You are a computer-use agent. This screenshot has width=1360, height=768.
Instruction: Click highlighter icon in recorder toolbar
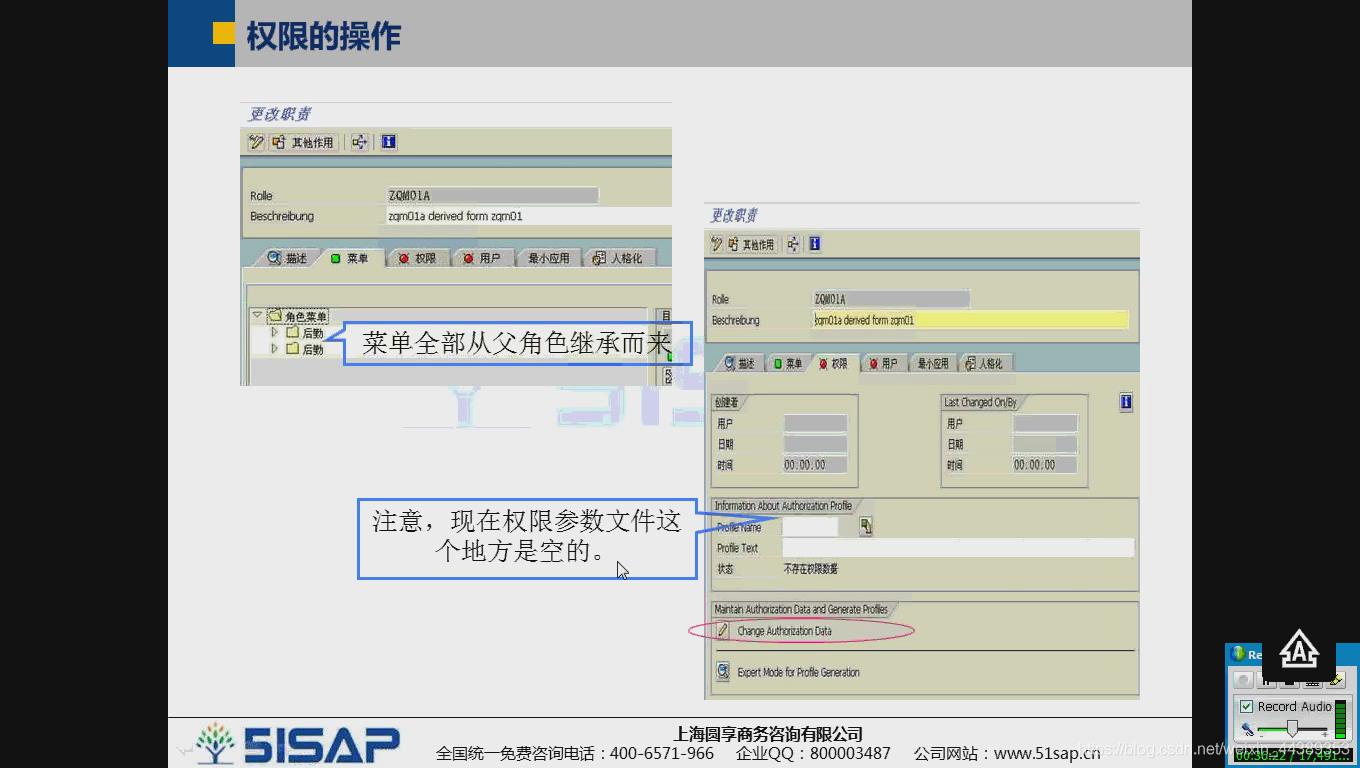tap(1337, 680)
